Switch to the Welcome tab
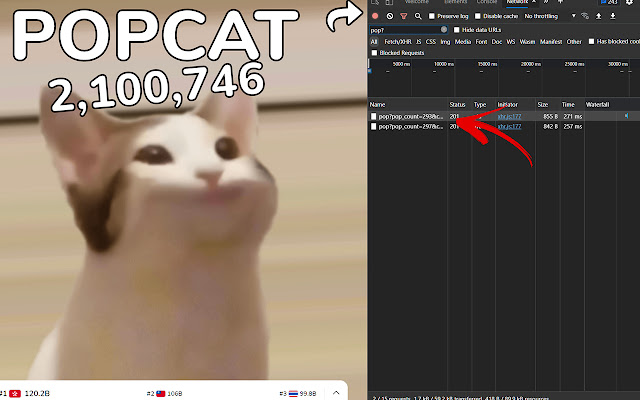This screenshot has width=640, height=400. 416,2
